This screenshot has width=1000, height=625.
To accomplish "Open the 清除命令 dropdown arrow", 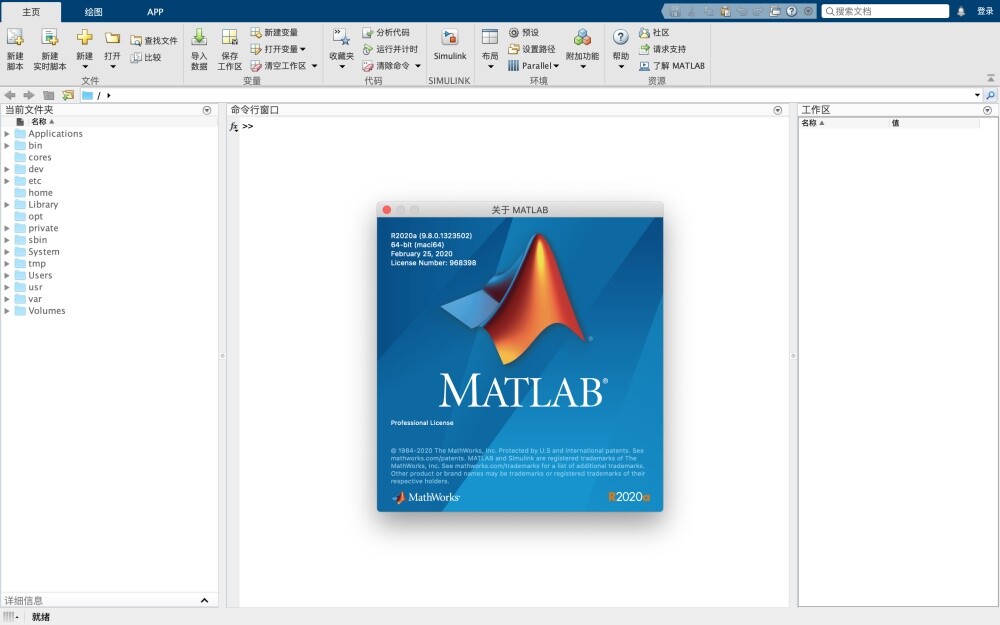I will coord(417,66).
